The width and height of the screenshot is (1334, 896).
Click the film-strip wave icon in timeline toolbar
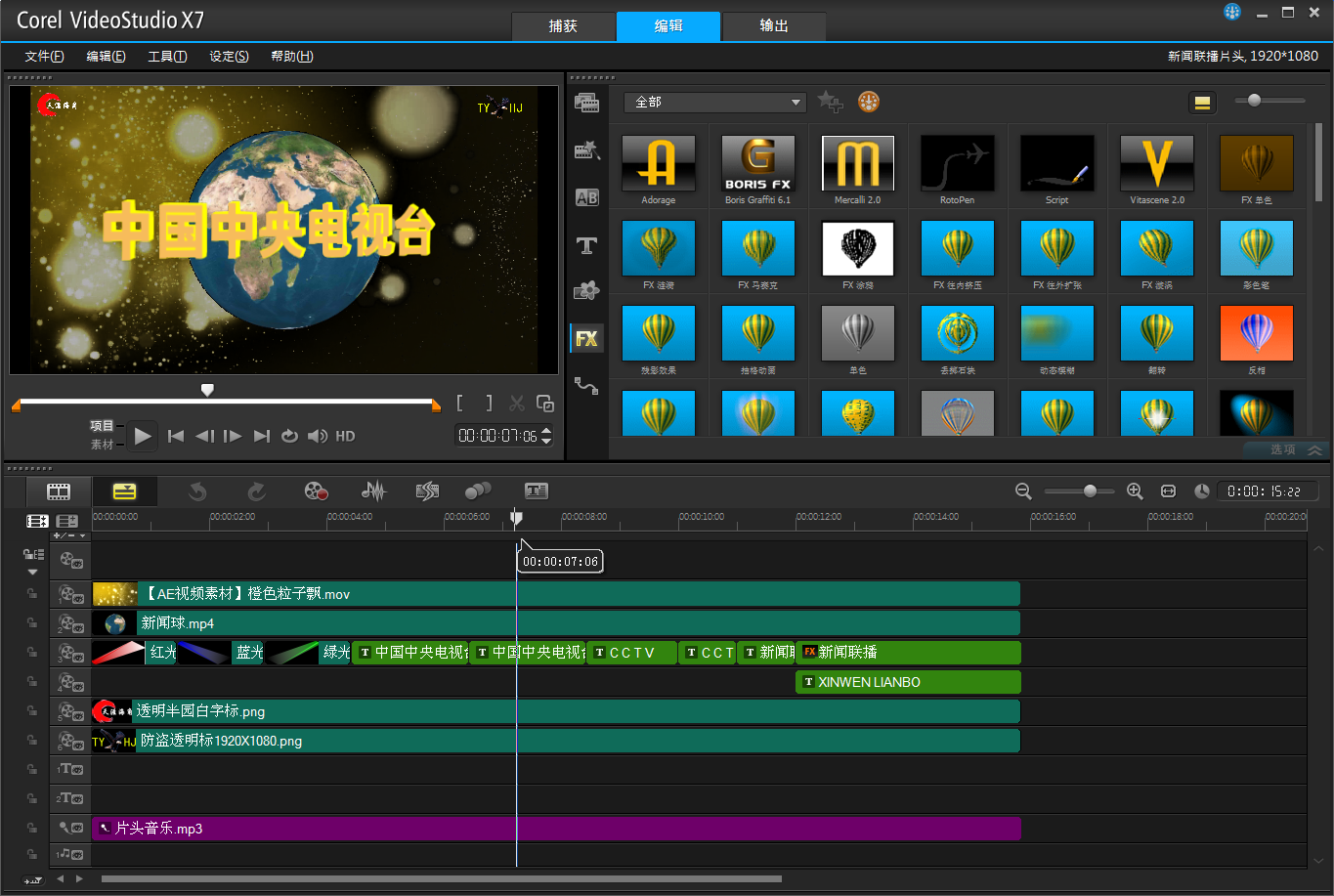[427, 491]
